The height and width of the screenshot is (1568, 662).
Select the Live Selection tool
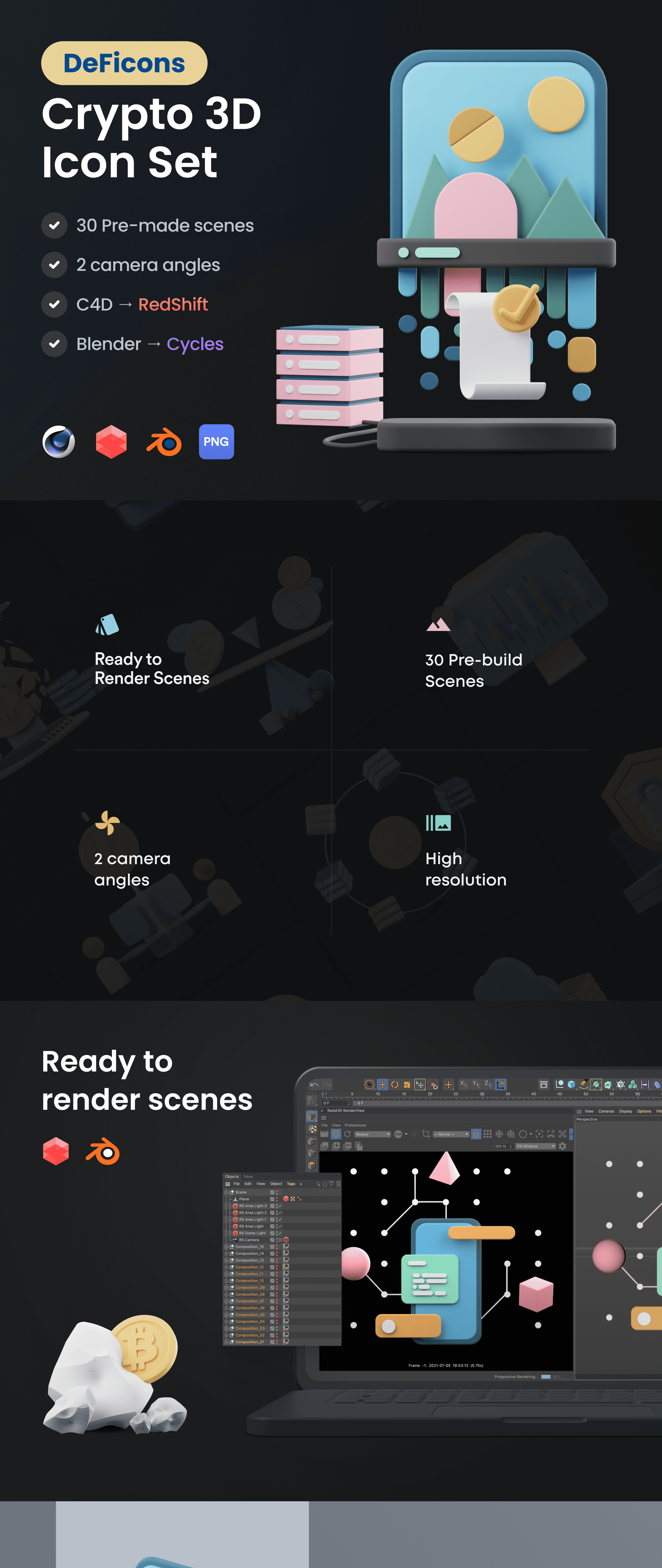click(369, 1085)
